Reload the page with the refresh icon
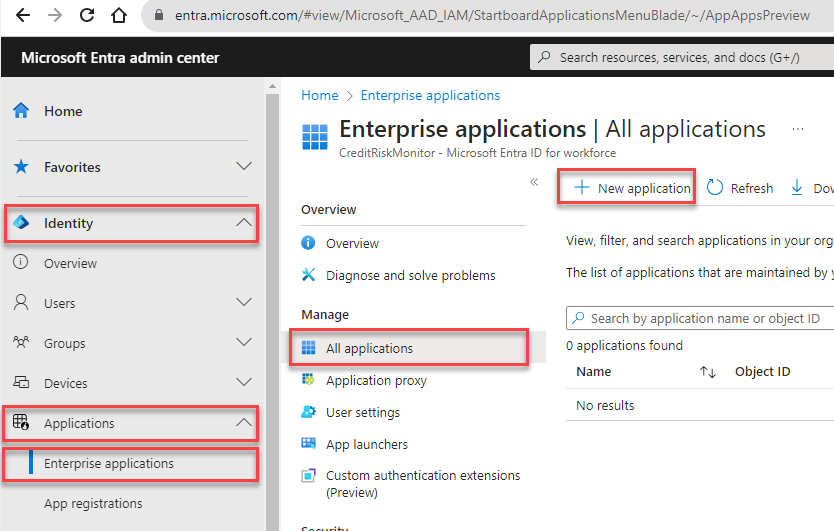This screenshot has width=834, height=531. point(87,15)
